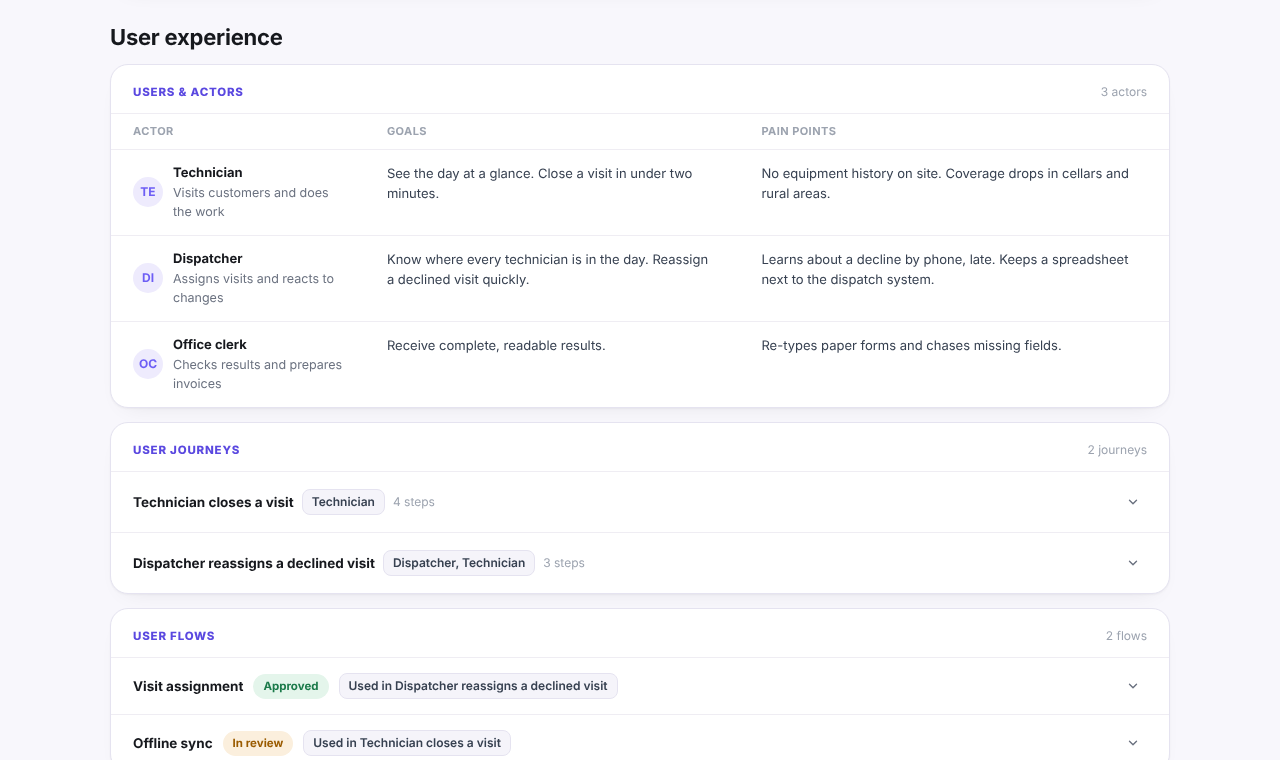The width and height of the screenshot is (1280, 760).
Task: Click the ACTOR column header
Action: click(153, 131)
